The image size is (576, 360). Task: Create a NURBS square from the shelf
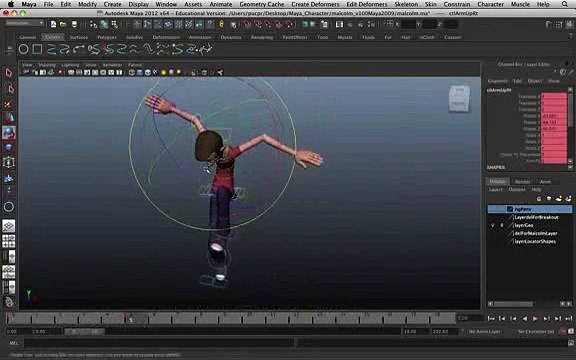pos(37,49)
